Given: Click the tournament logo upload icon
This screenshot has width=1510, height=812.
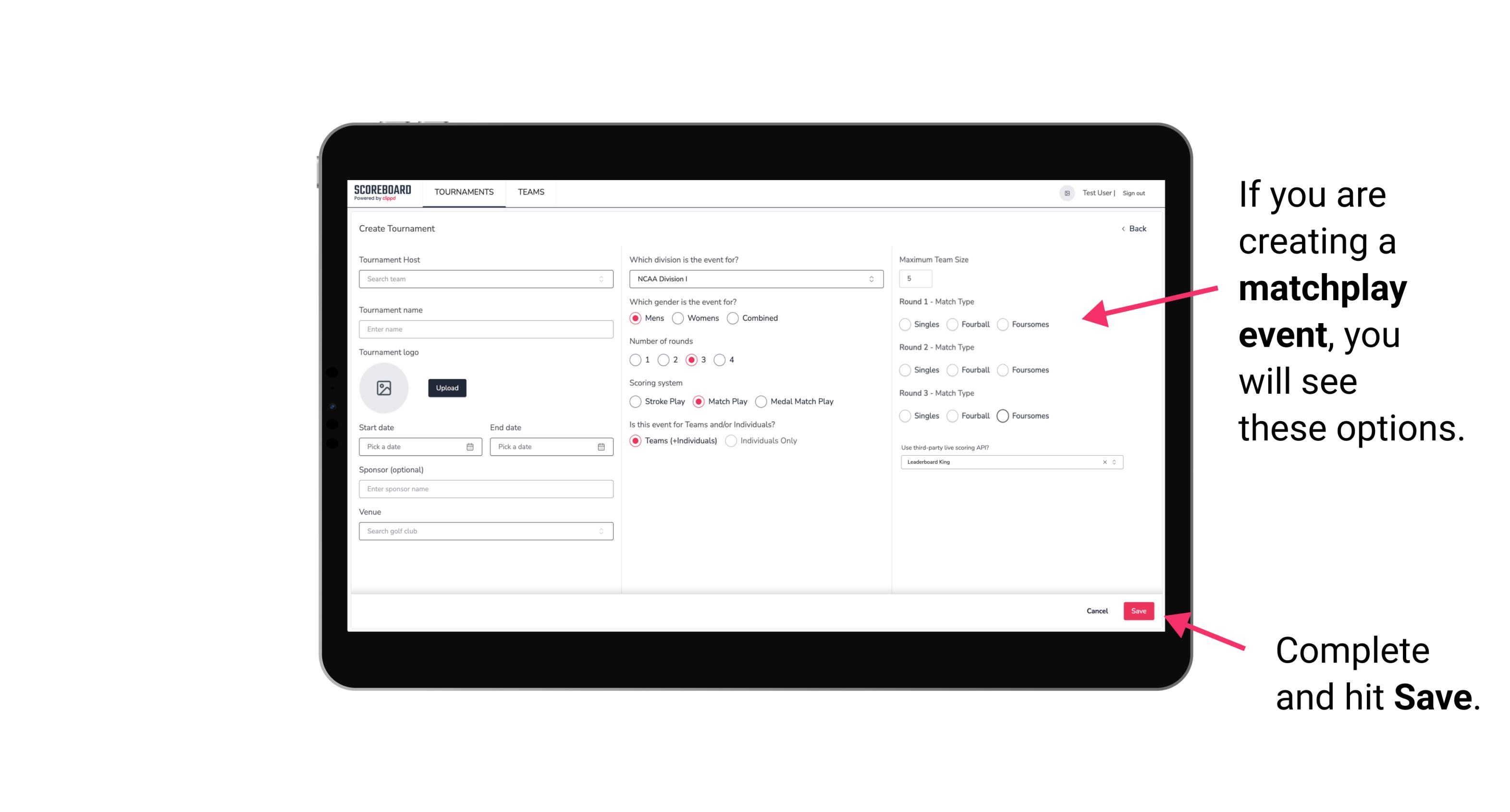Looking at the screenshot, I should (384, 388).
